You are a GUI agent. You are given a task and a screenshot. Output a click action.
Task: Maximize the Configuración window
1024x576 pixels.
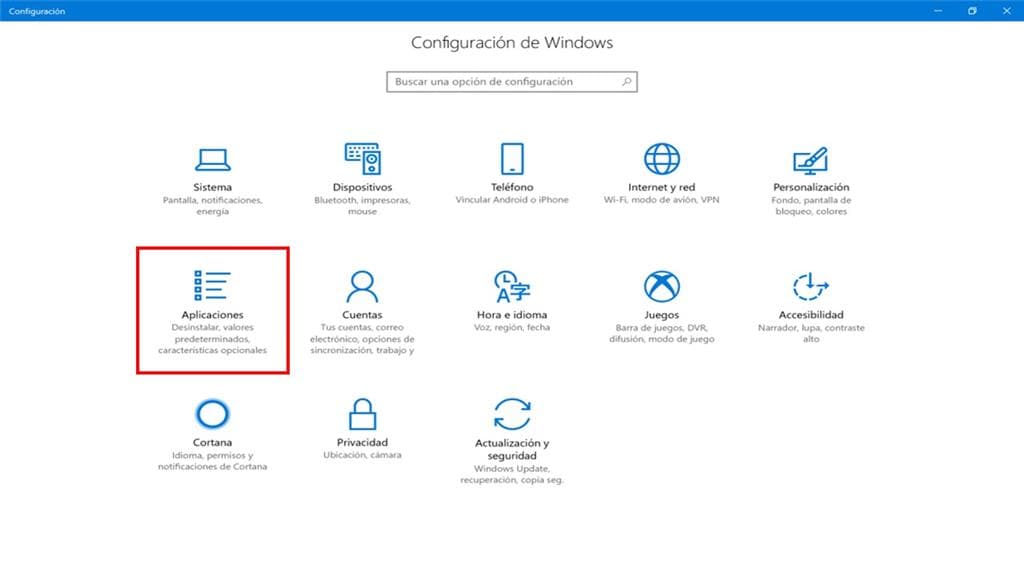pos(971,11)
